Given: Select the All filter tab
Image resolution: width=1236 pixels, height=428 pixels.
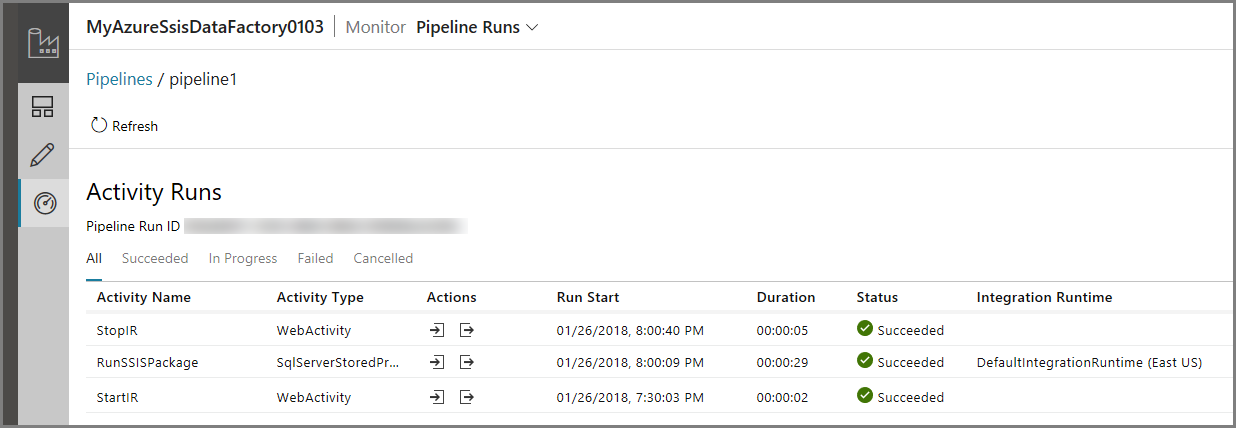Looking at the screenshot, I should coord(94,258).
